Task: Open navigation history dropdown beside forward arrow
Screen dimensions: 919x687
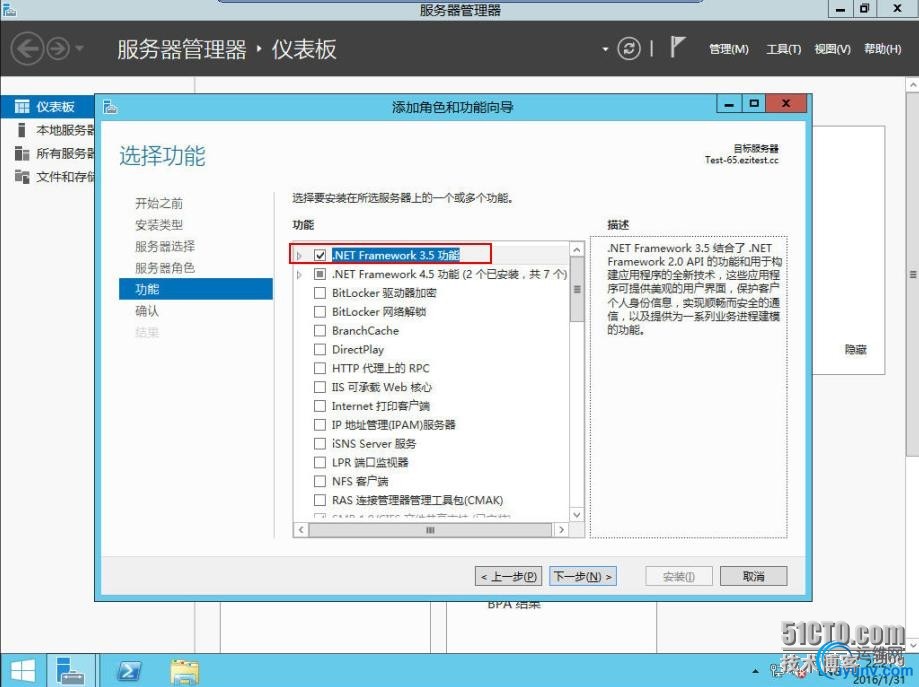Action: 79,49
